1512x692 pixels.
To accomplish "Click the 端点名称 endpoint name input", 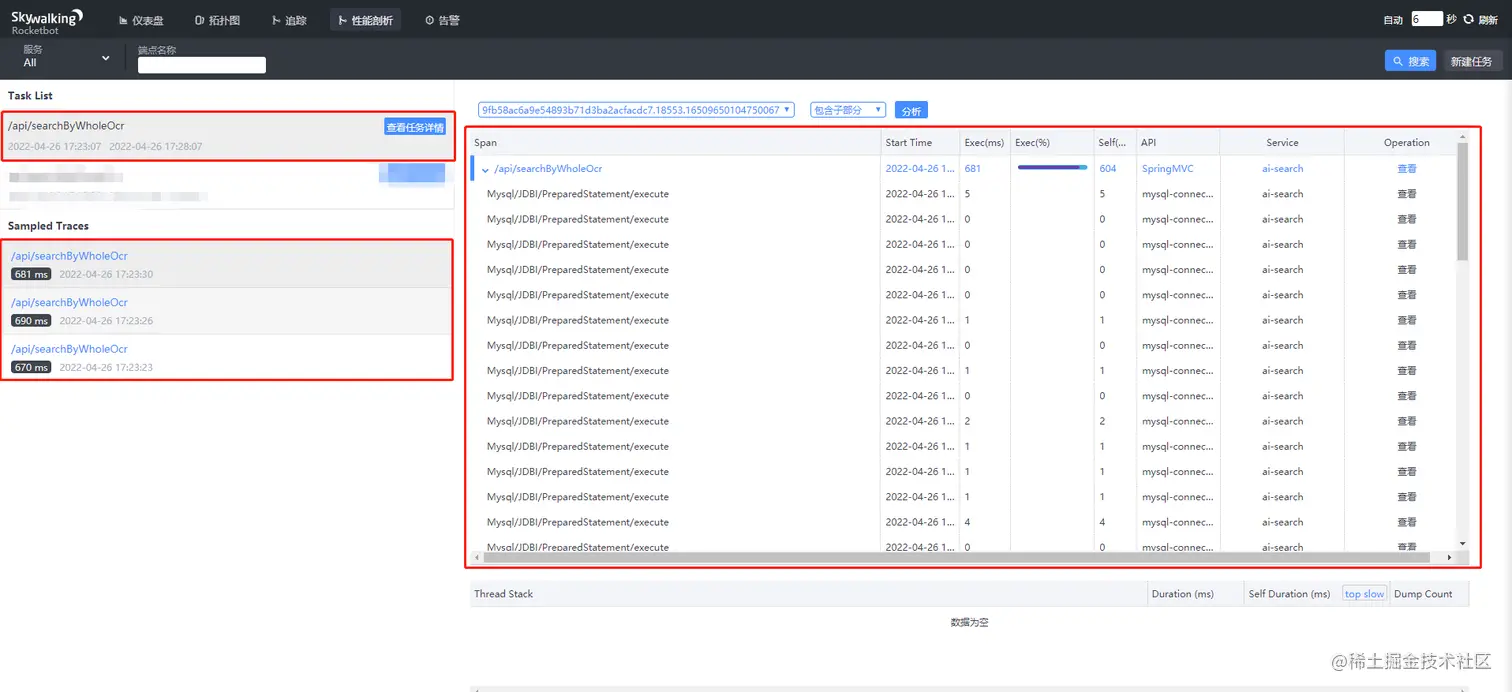I will 201,65.
